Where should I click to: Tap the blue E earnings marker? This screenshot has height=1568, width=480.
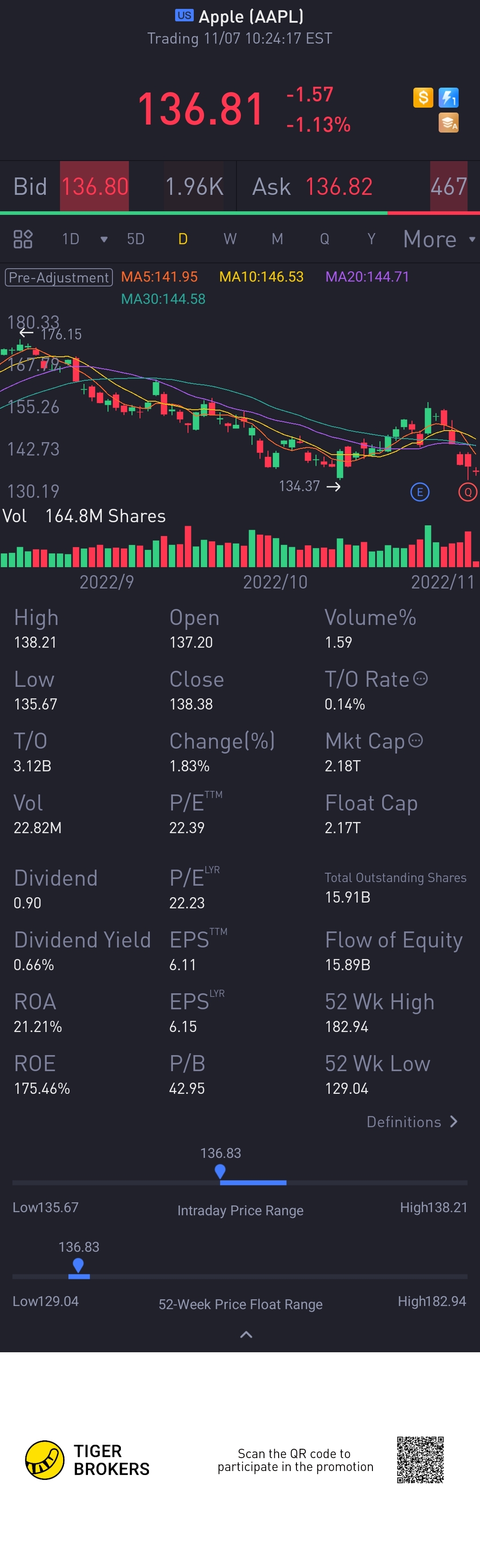[x=420, y=492]
